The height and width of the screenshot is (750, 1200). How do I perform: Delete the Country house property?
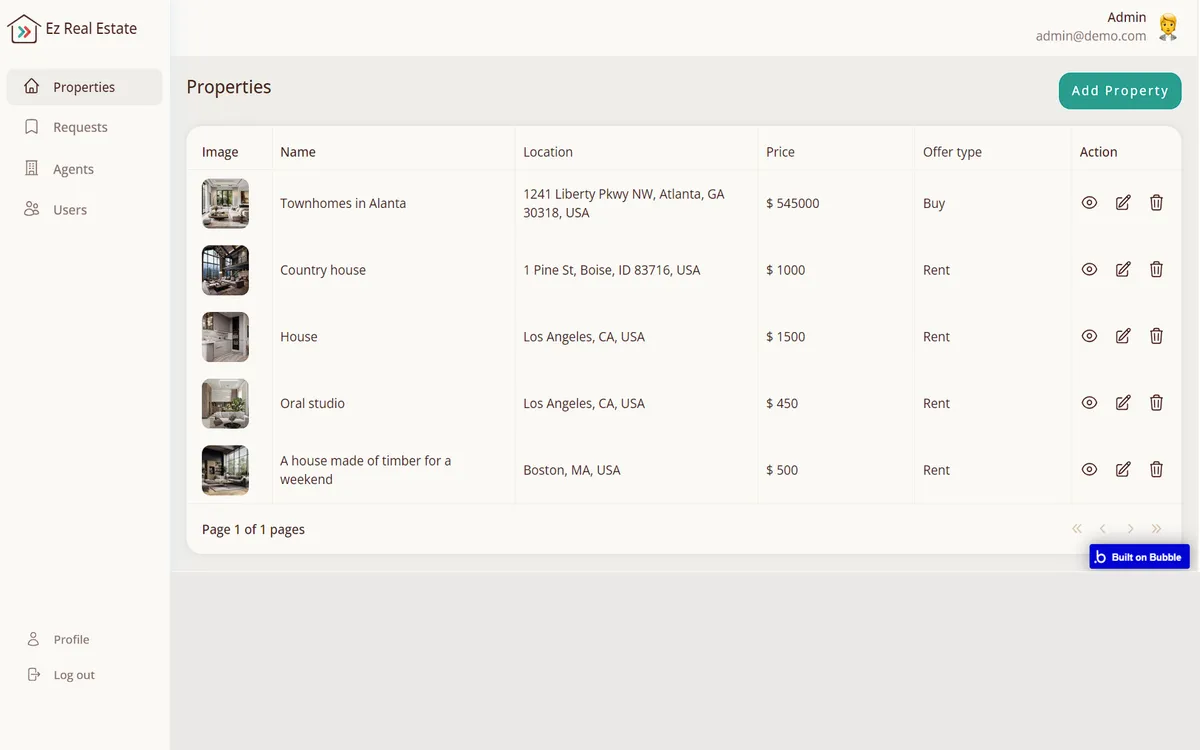[x=1156, y=270]
